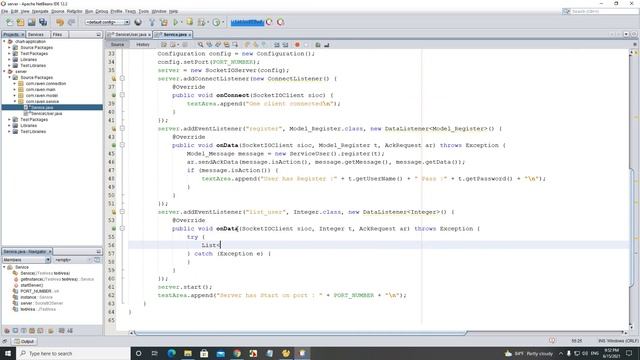The image size is (640, 360).
Task: Collapse server Source Packages node
Action: tap(10, 77)
